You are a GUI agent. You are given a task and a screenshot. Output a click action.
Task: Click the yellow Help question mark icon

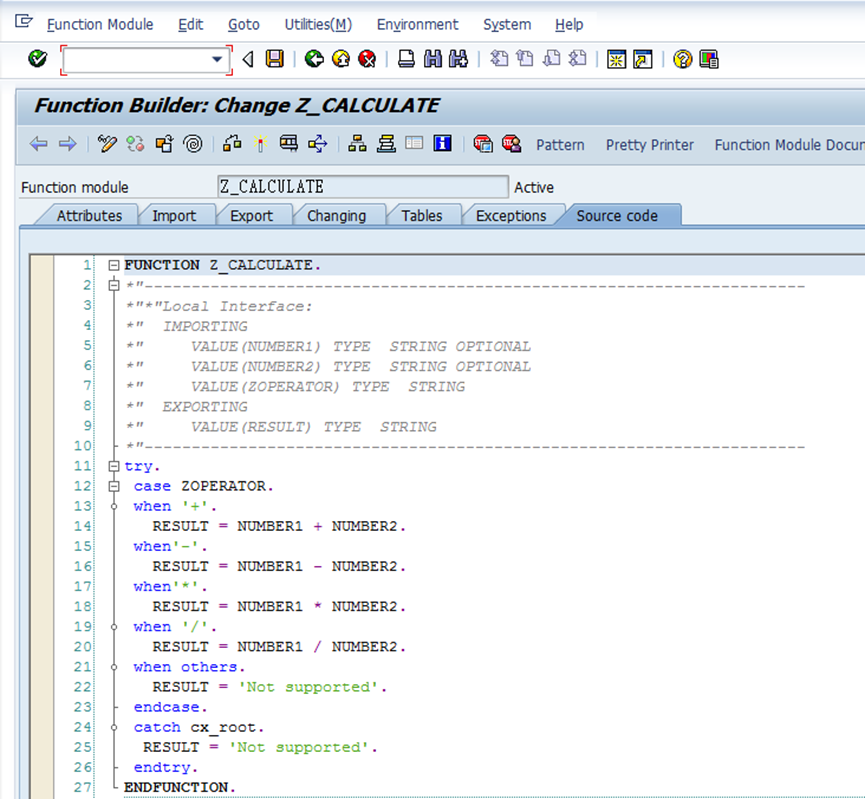click(x=682, y=60)
